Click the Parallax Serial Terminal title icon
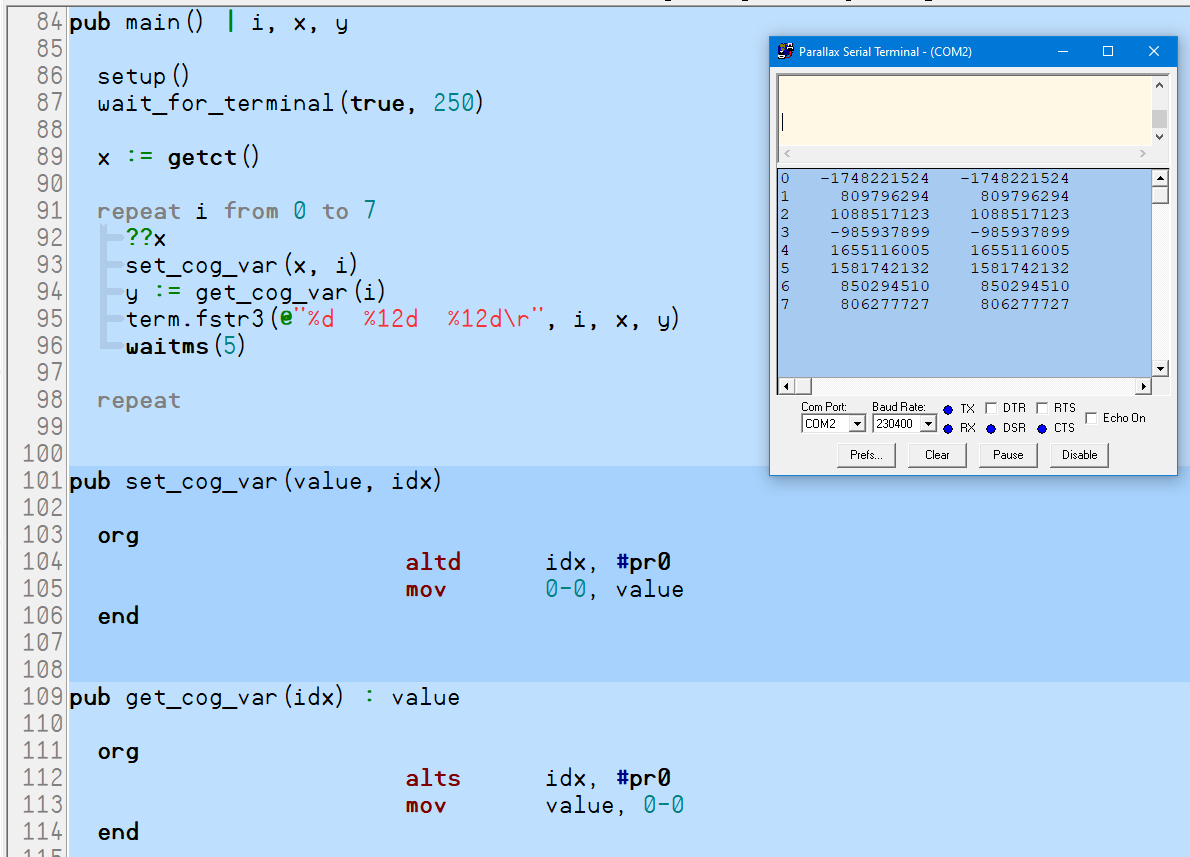Image resolution: width=1190 pixels, height=857 pixels. (x=785, y=52)
